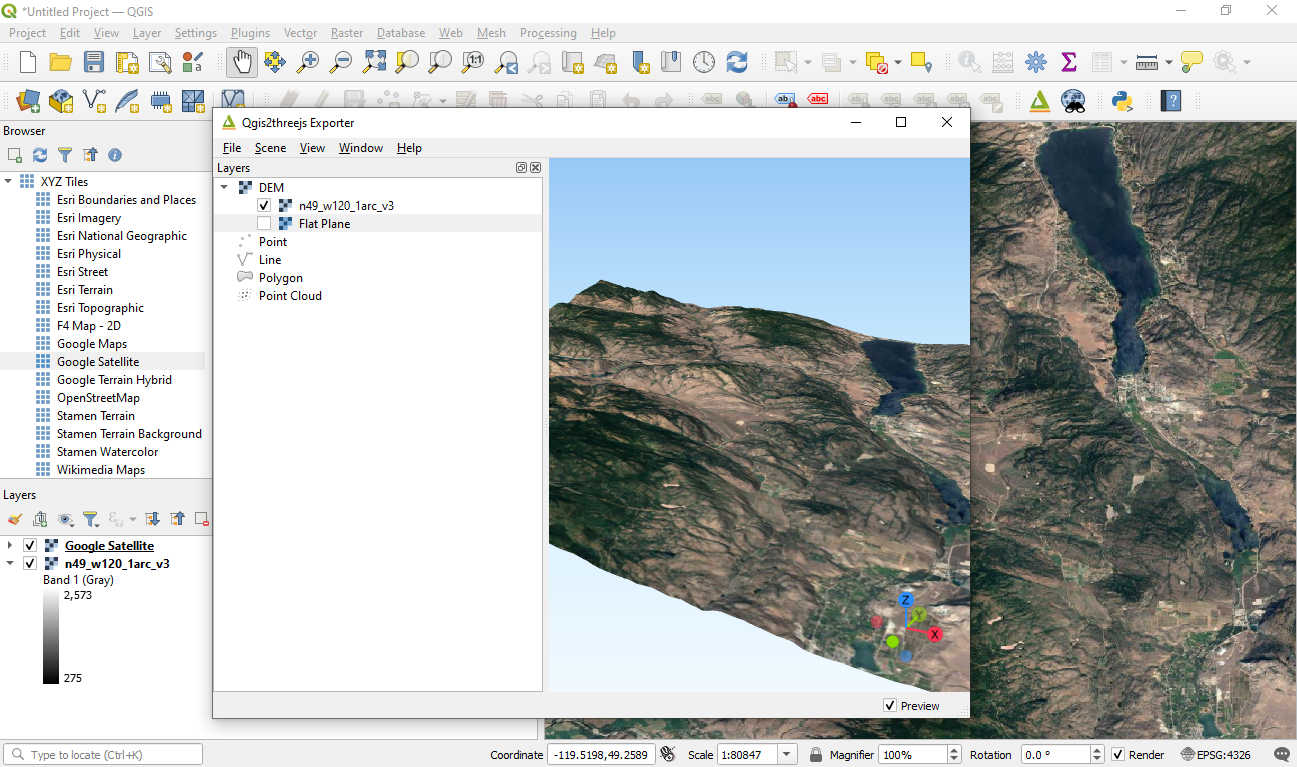The width and height of the screenshot is (1297, 767).
Task: Enable the Flat Plane layer checkbox
Action: 264,224
